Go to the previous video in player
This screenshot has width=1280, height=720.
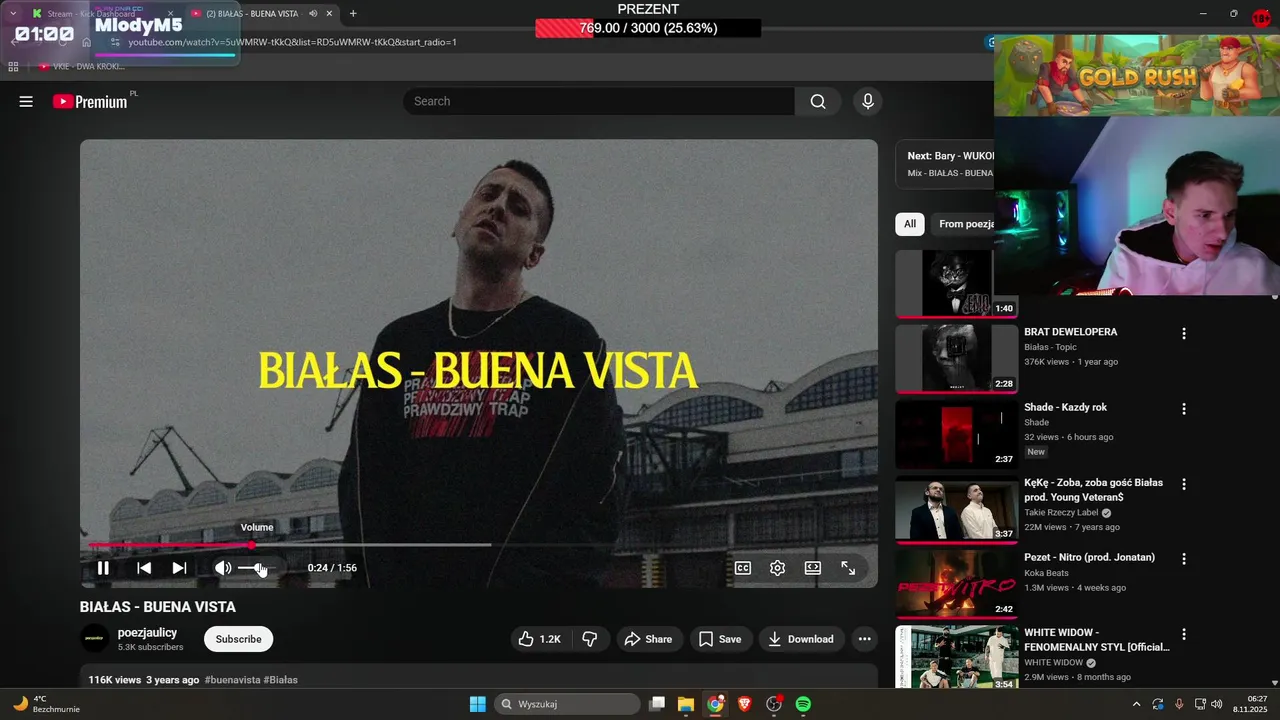pos(144,568)
